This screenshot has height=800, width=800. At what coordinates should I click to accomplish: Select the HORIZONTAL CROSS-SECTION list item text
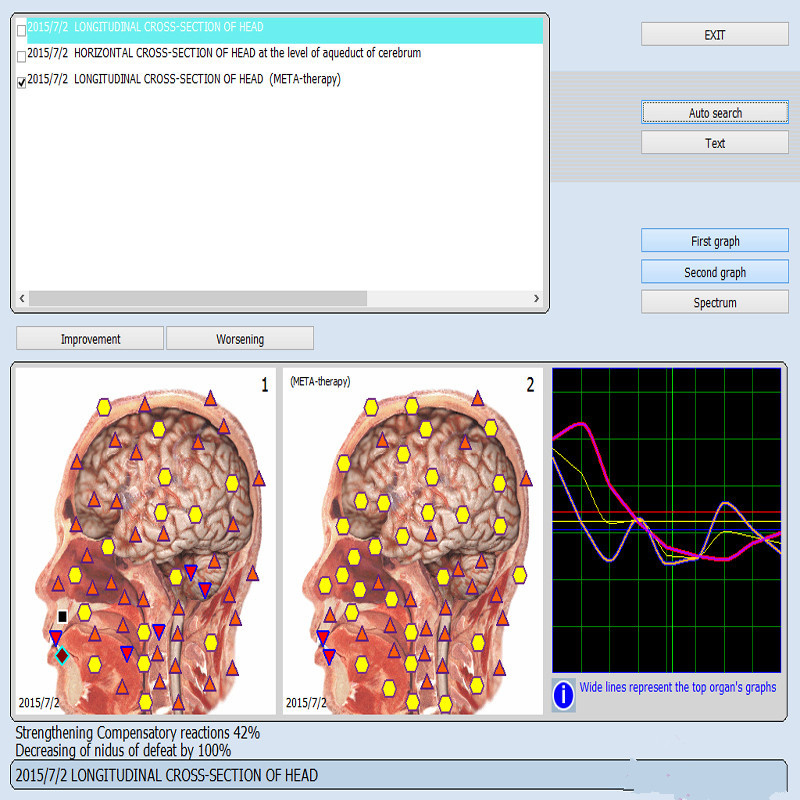(224, 53)
